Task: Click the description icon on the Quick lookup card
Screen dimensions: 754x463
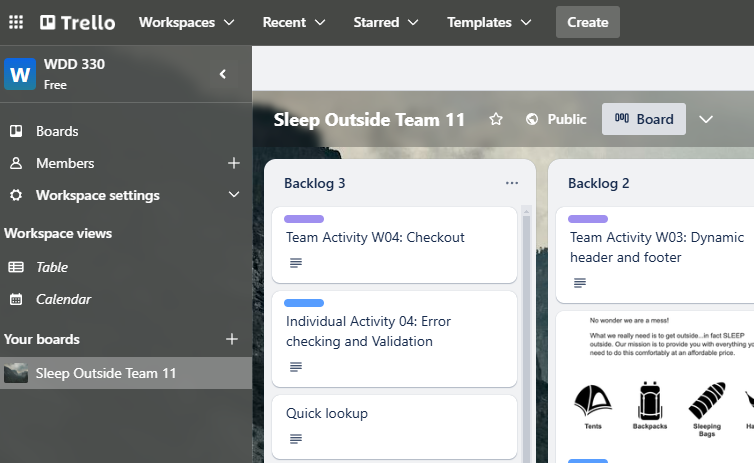Action: (x=296, y=438)
